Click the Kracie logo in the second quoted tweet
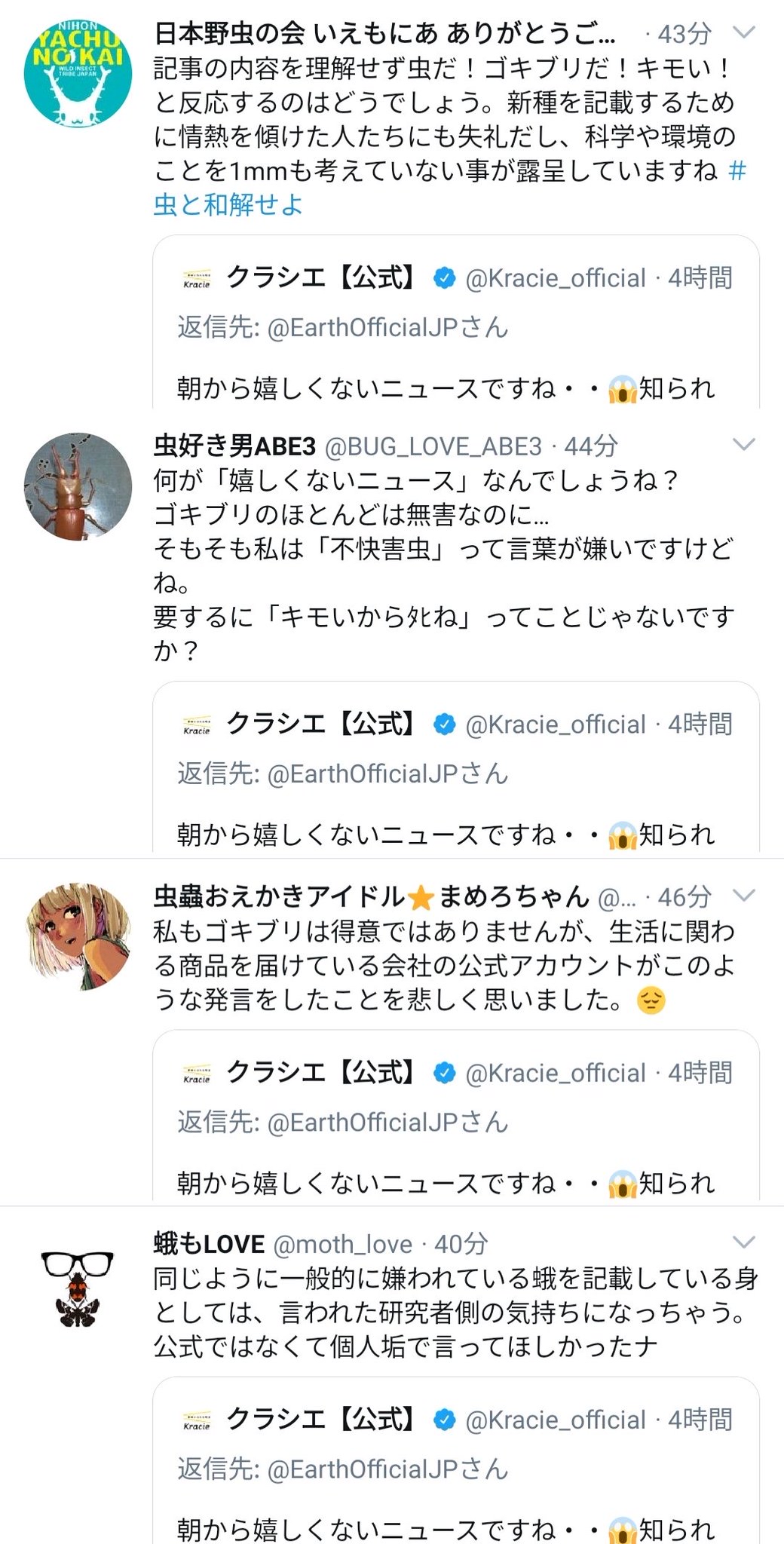This screenshot has height=1544, width=784. 197,726
